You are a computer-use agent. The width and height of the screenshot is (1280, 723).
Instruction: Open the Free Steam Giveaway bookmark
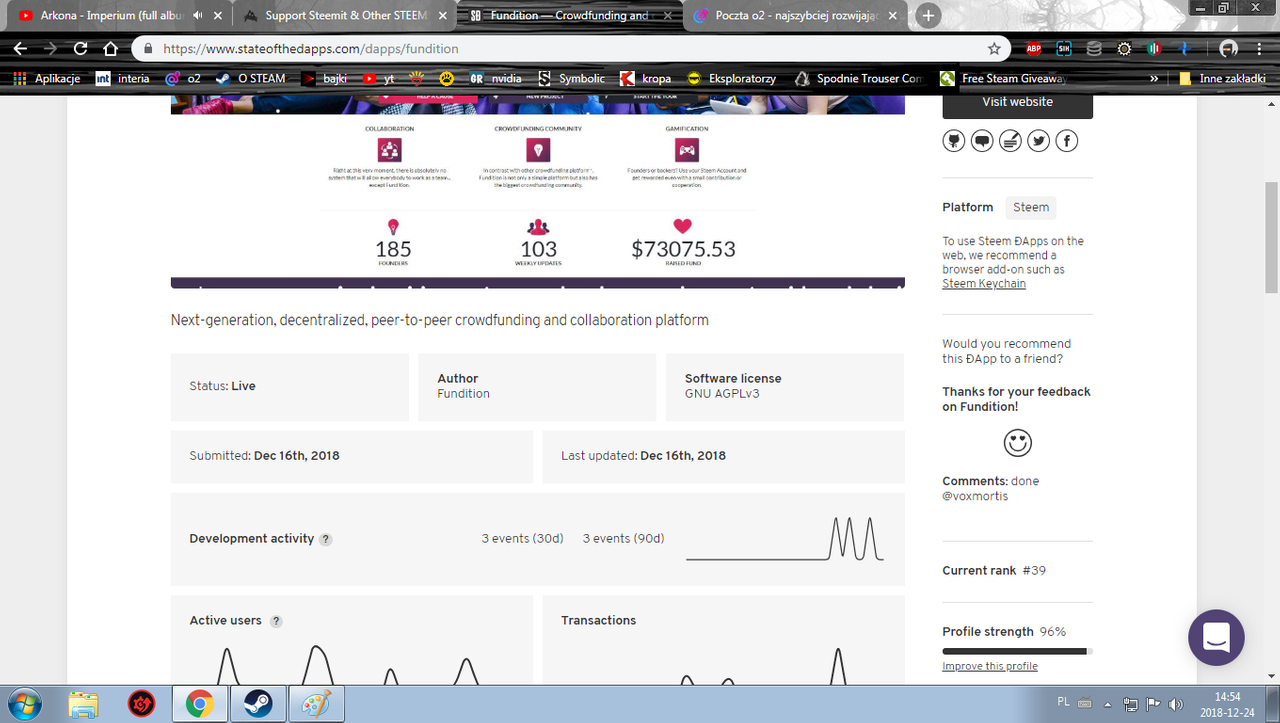[x=1004, y=78]
